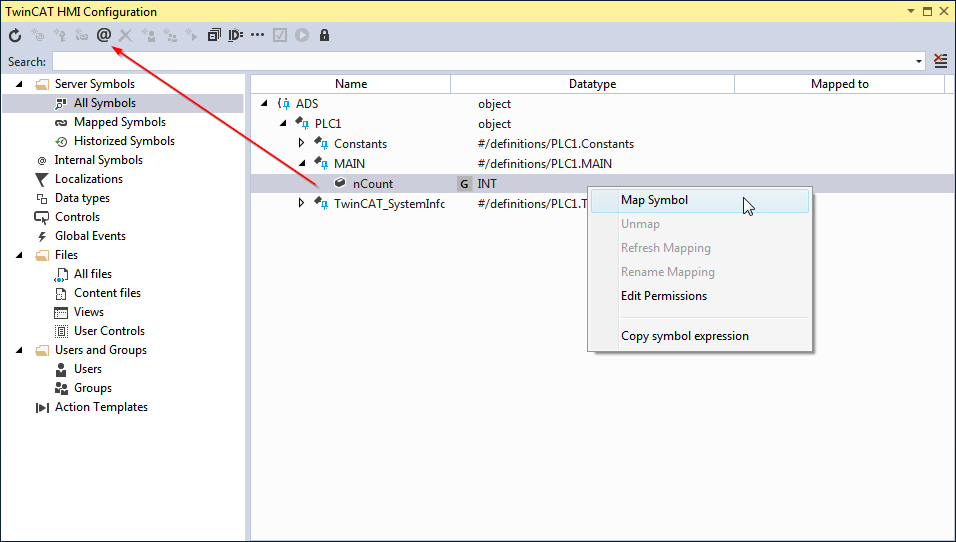Click the Datatype column header
This screenshot has height=542, width=956.
point(592,84)
